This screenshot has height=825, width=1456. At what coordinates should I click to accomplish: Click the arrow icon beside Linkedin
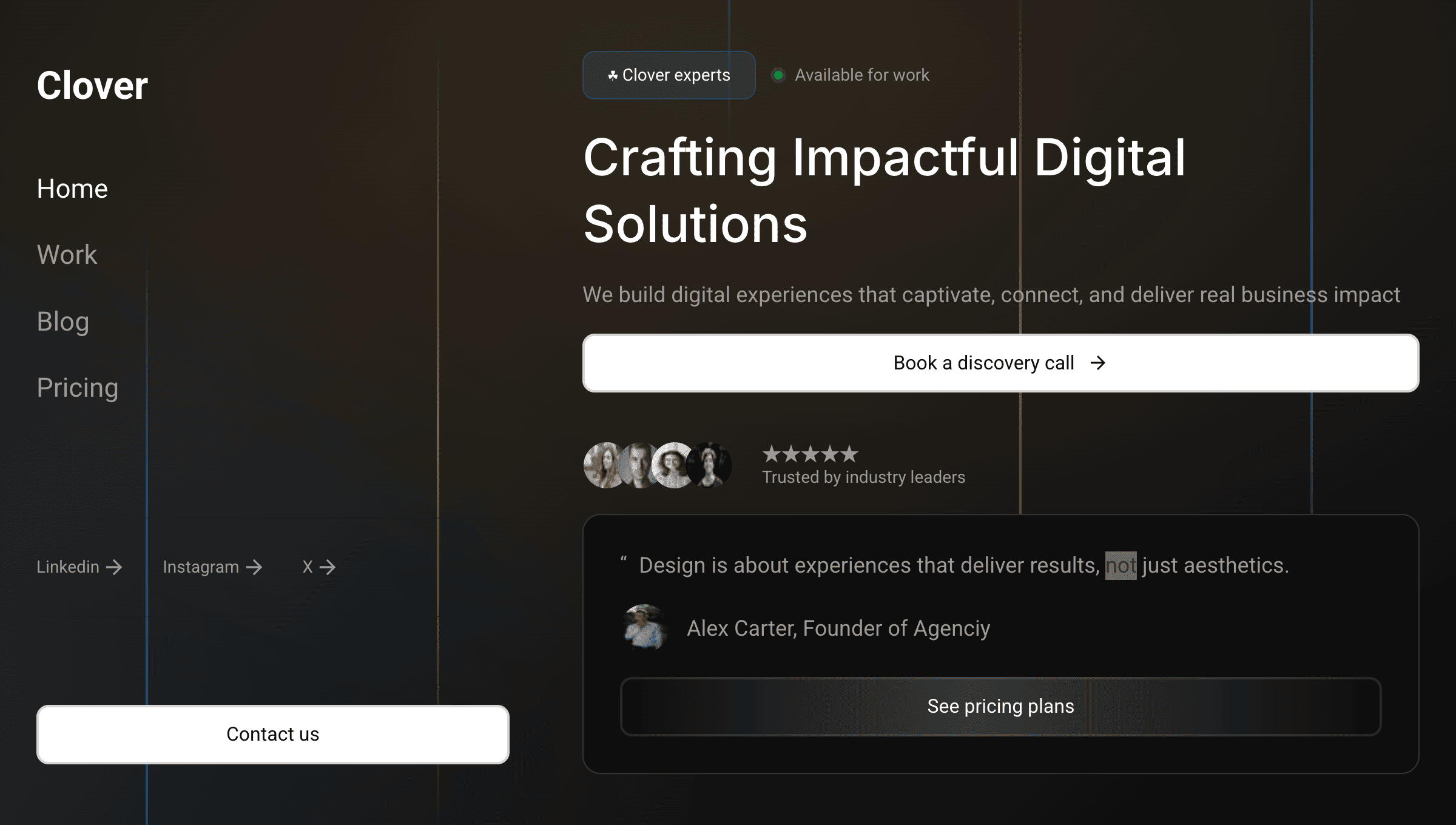(114, 567)
